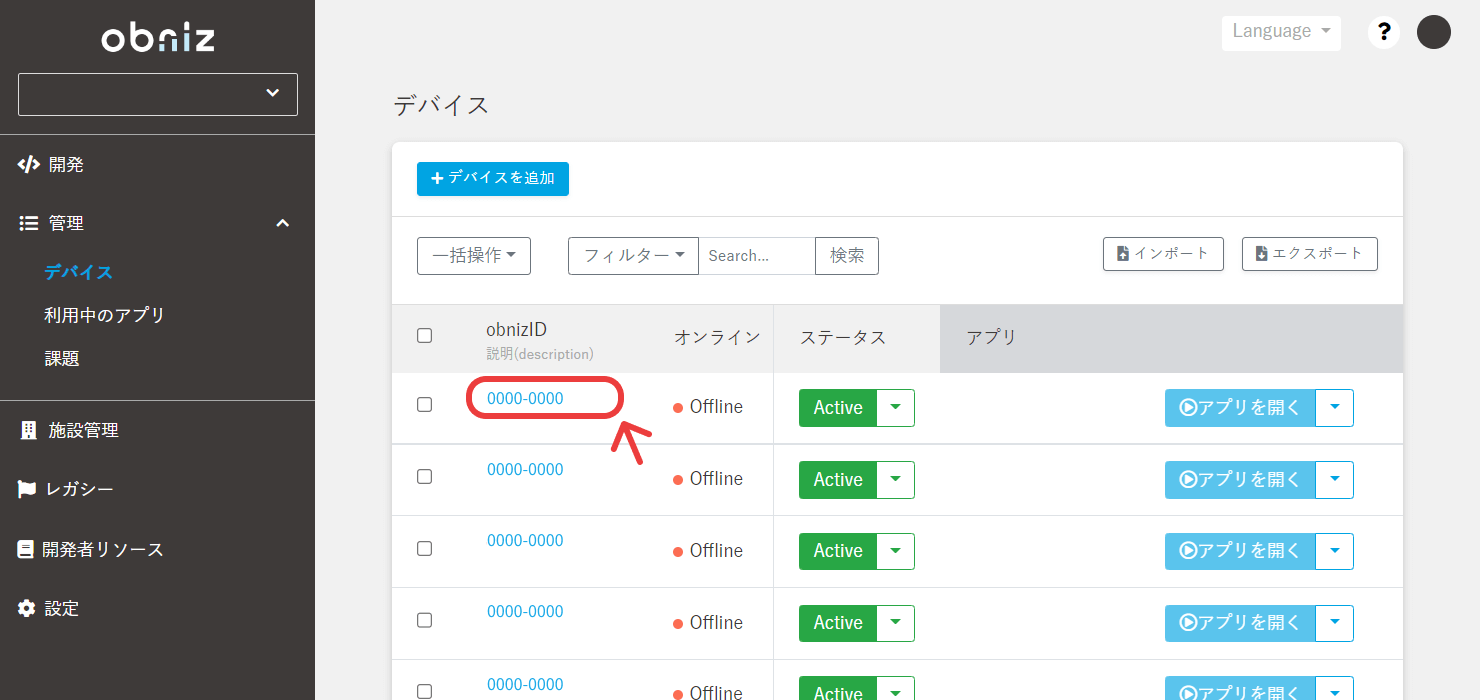Click the 開発者リソース book icon

coord(26,549)
